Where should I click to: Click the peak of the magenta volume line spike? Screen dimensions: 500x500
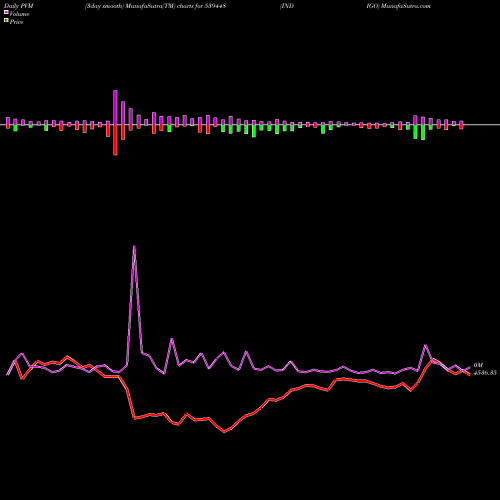pyautogui.click(x=134, y=247)
